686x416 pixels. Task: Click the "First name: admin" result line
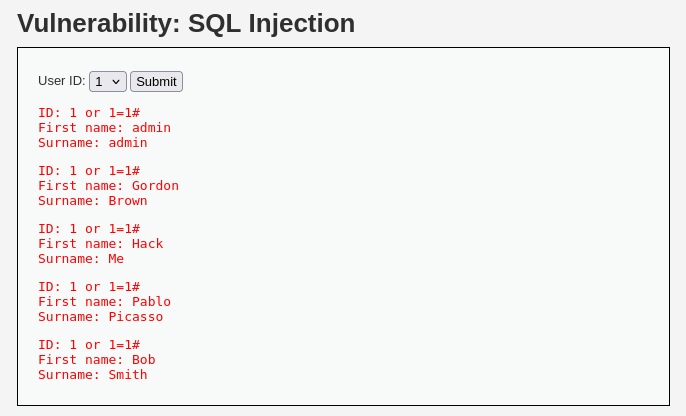105,128
